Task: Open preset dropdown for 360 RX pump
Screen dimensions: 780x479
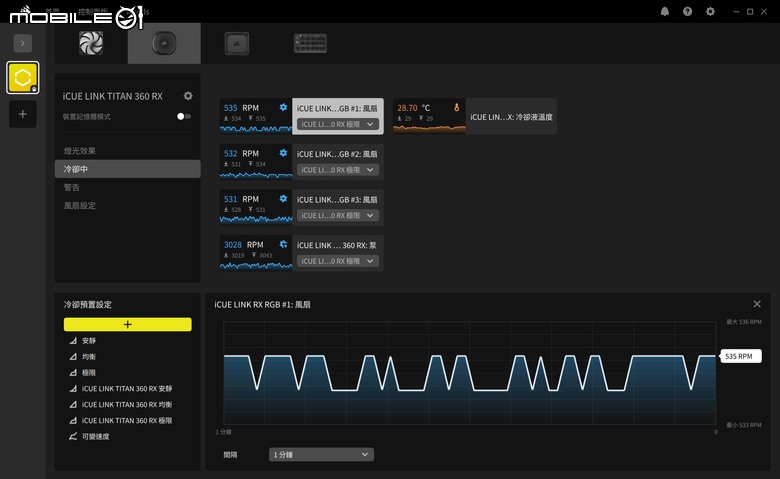Action: pyautogui.click(x=338, y=261)
